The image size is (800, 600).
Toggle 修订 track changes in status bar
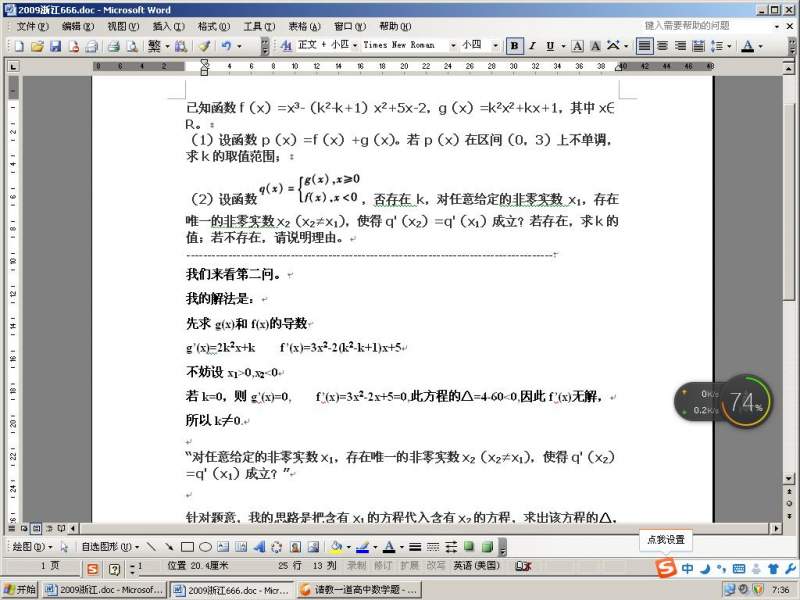tap(383, 566)
